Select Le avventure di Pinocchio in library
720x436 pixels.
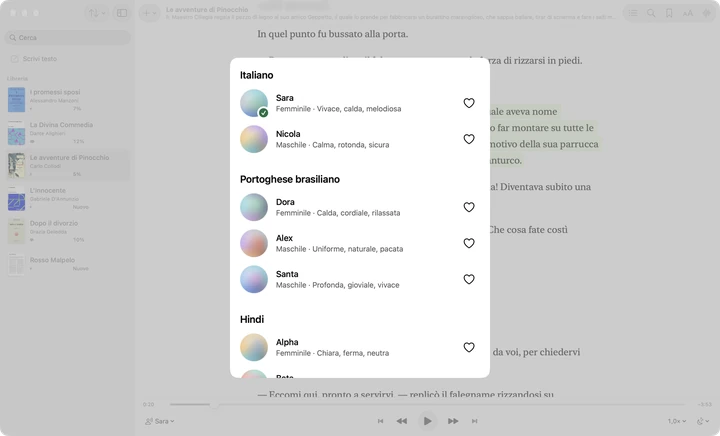[x=68, y=165]
